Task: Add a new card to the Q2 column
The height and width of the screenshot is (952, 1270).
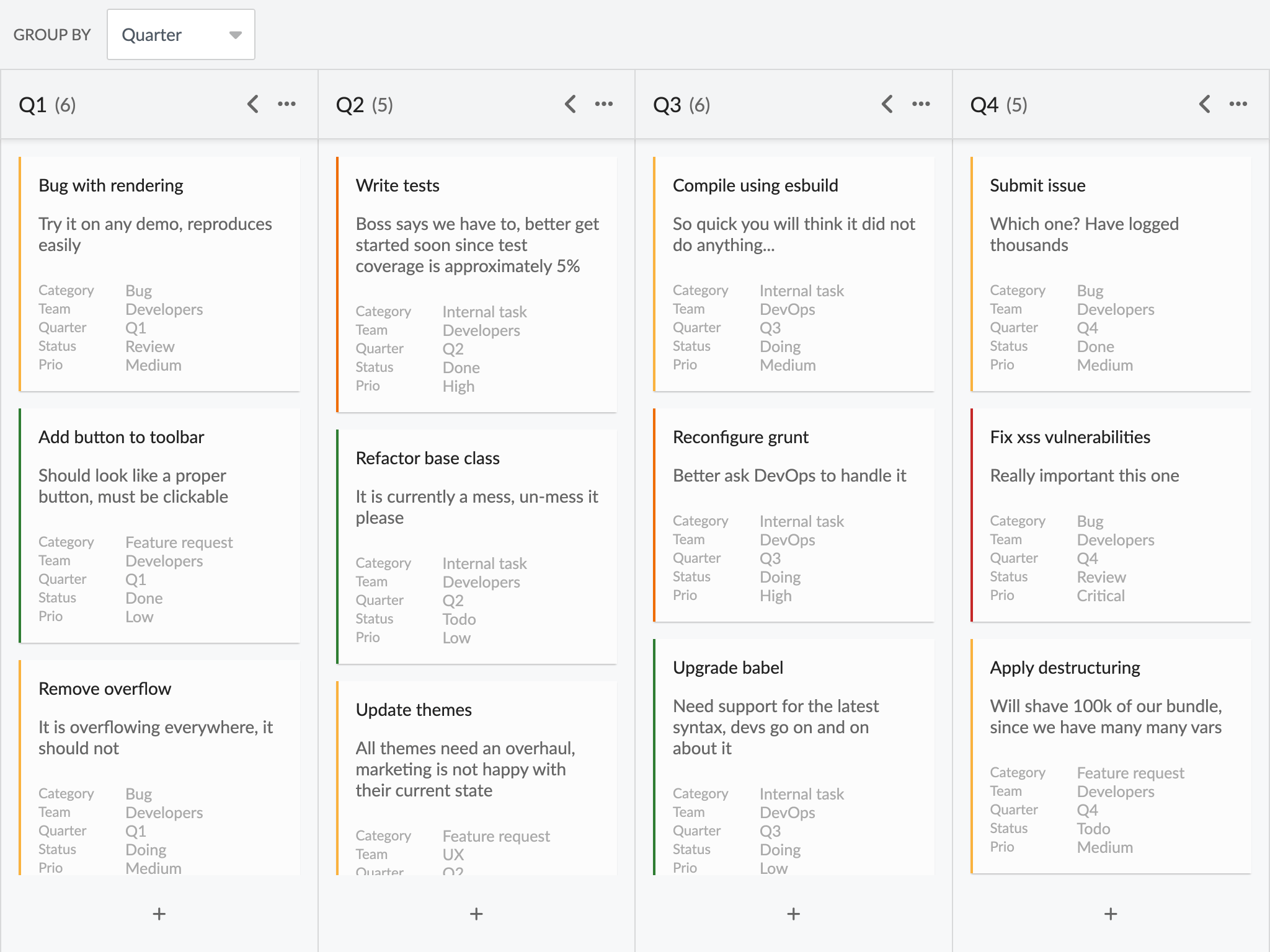Action: click(x=476, y=914)
